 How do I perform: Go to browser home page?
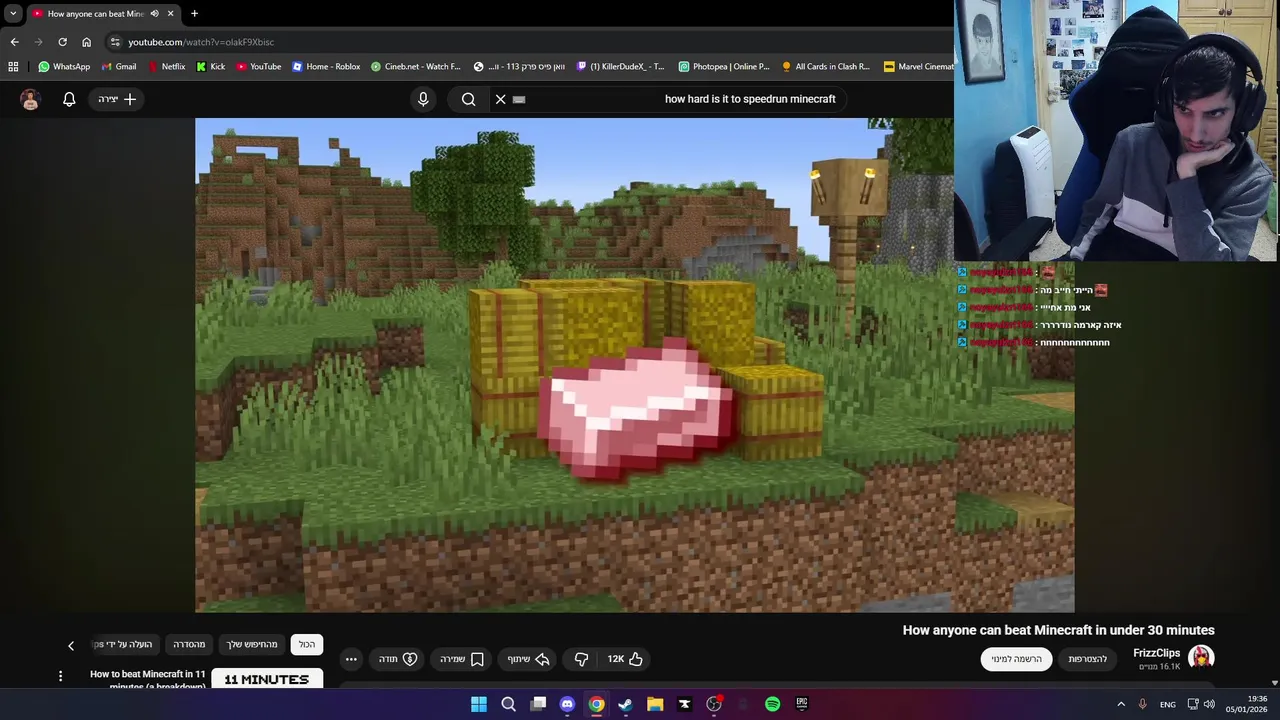[87, 42]
